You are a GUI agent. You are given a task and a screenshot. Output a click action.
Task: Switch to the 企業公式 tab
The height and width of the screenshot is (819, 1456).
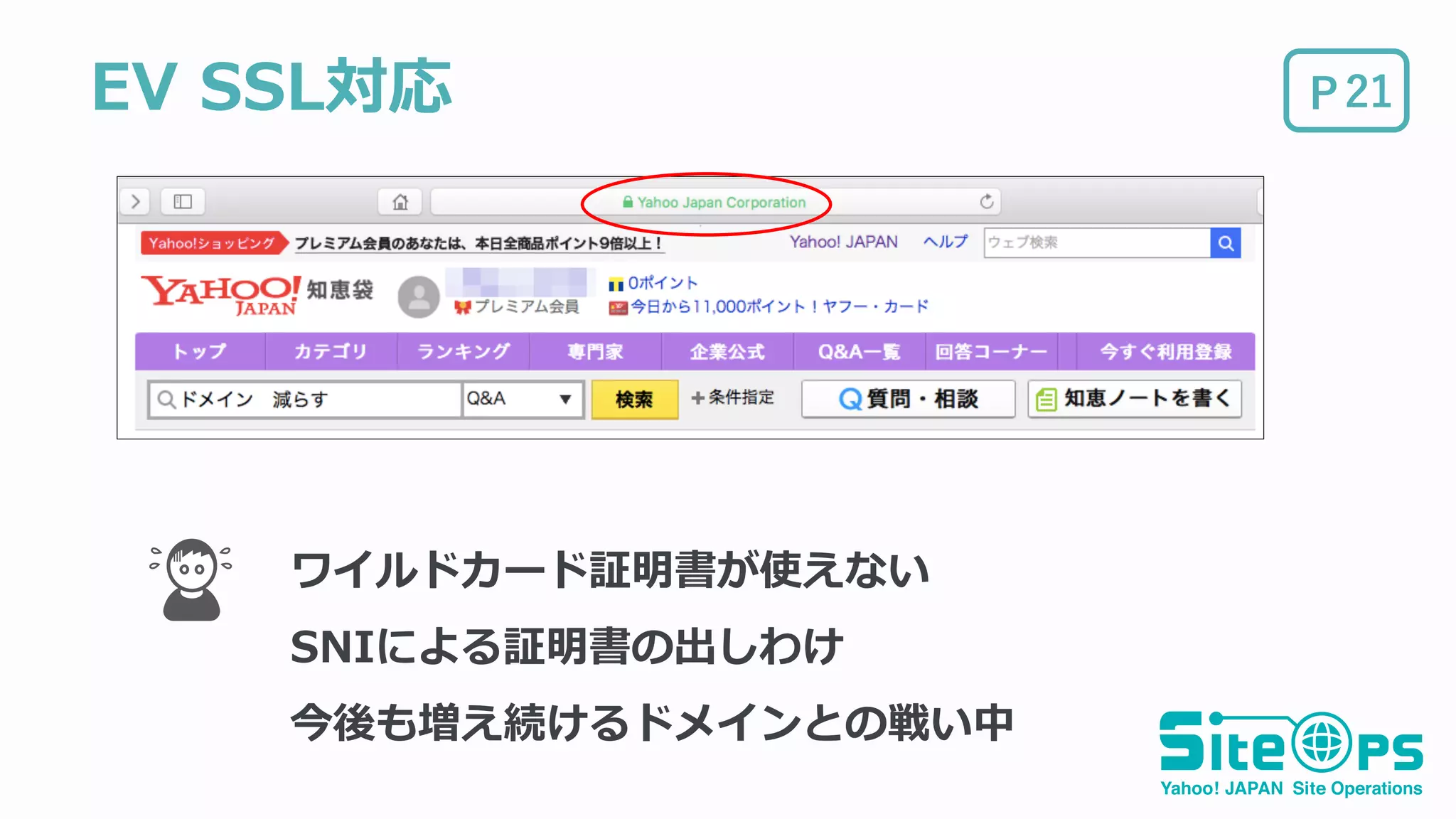click(x=727, y=351)
